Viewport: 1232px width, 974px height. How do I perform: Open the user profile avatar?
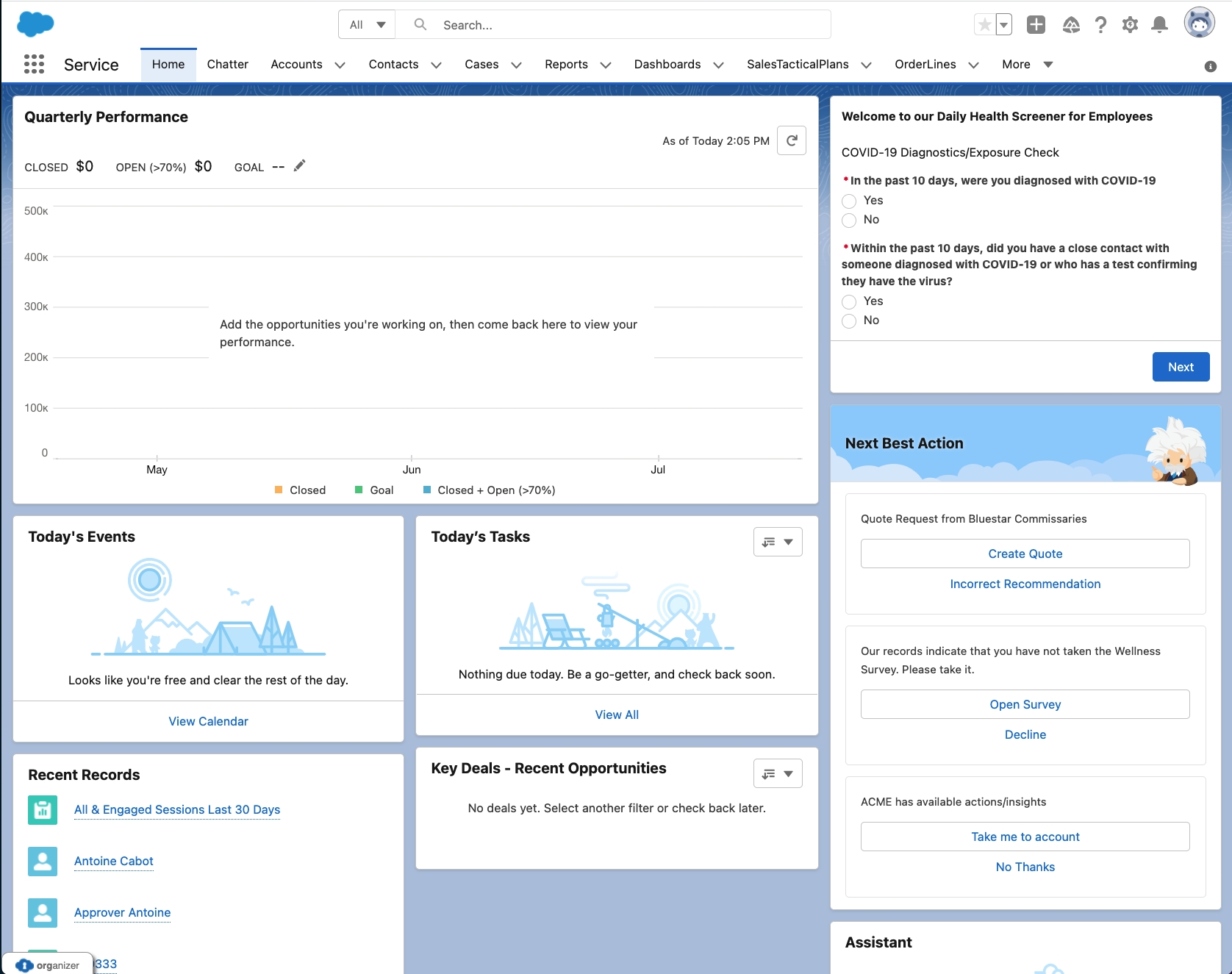pyautogui.click(x=1199, y=23)
